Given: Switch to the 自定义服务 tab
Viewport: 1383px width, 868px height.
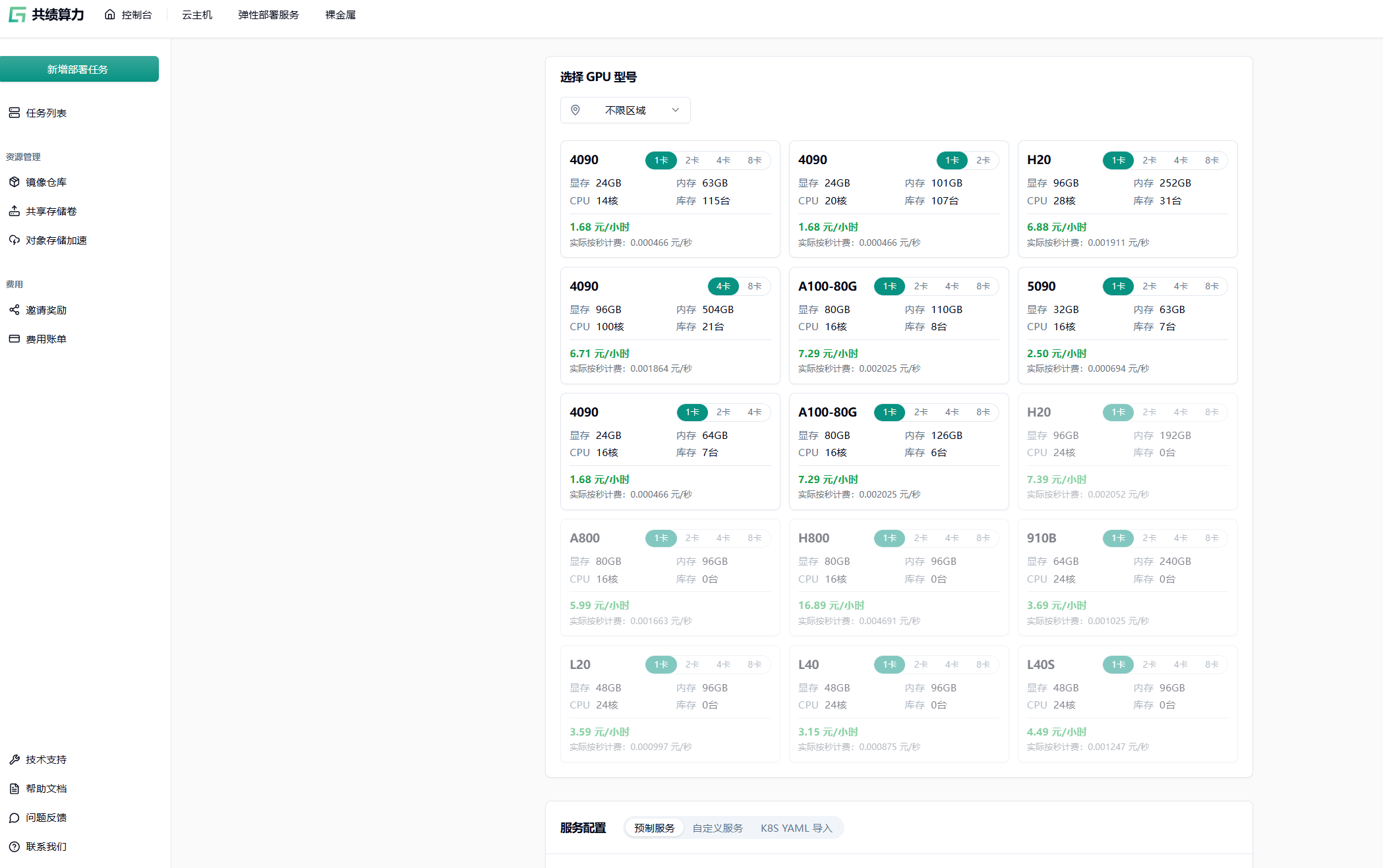Looking at the screenshot, I should click(717, 828).
